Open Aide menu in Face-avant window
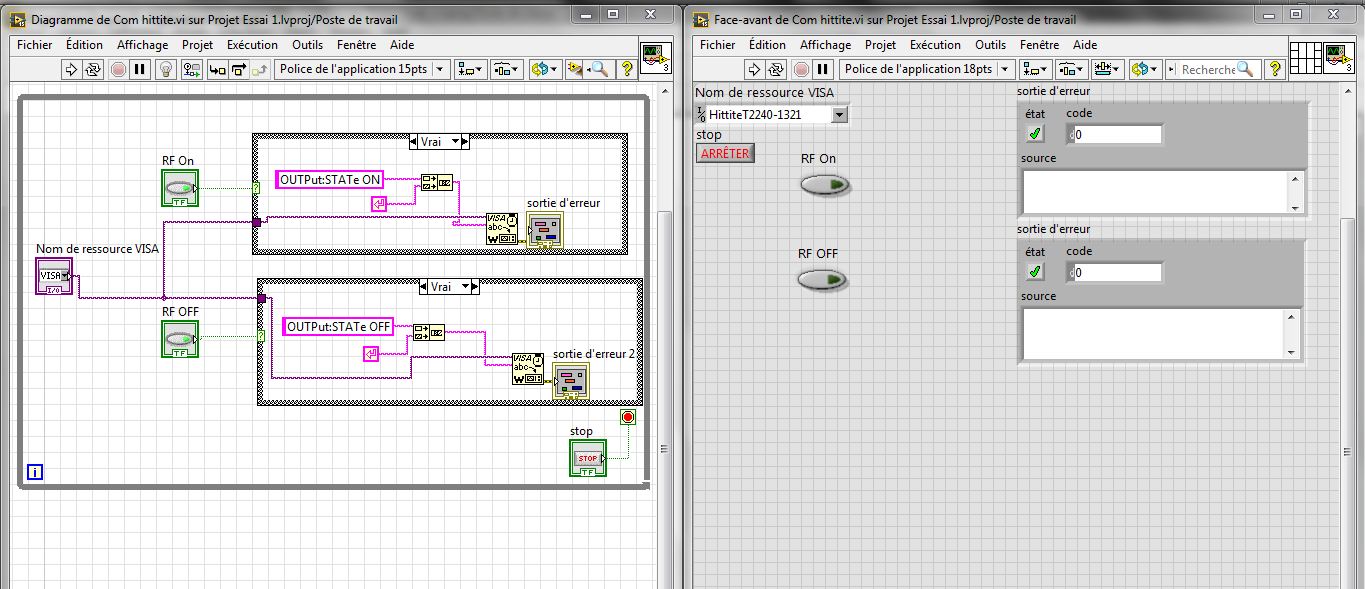1365x589 pixels. click(1085, 45)
